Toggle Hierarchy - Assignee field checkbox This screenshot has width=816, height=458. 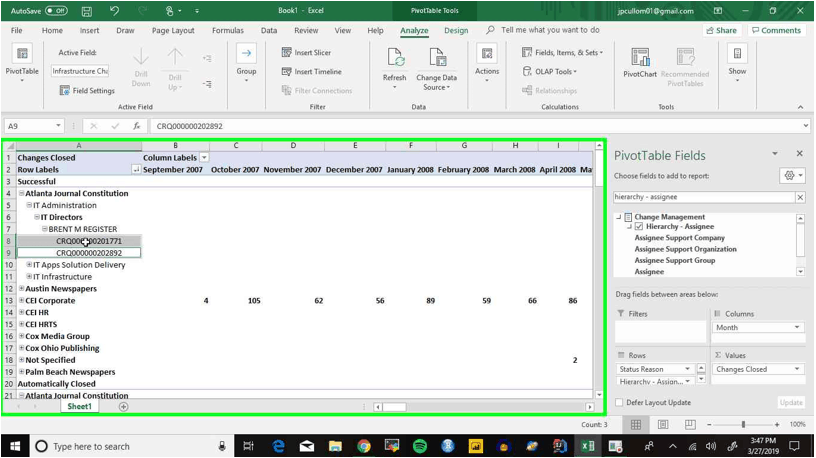click(x=639, y=226)
